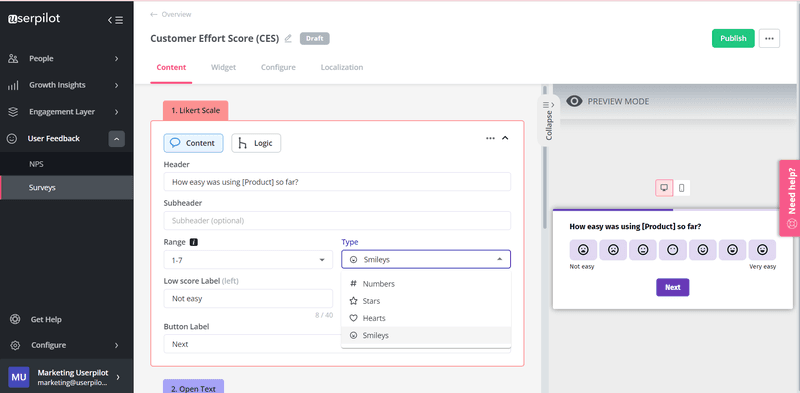The height and width of the screenshot is (393, 800).
Task: Click the User Feedback smiley icon
Action: 12,139
